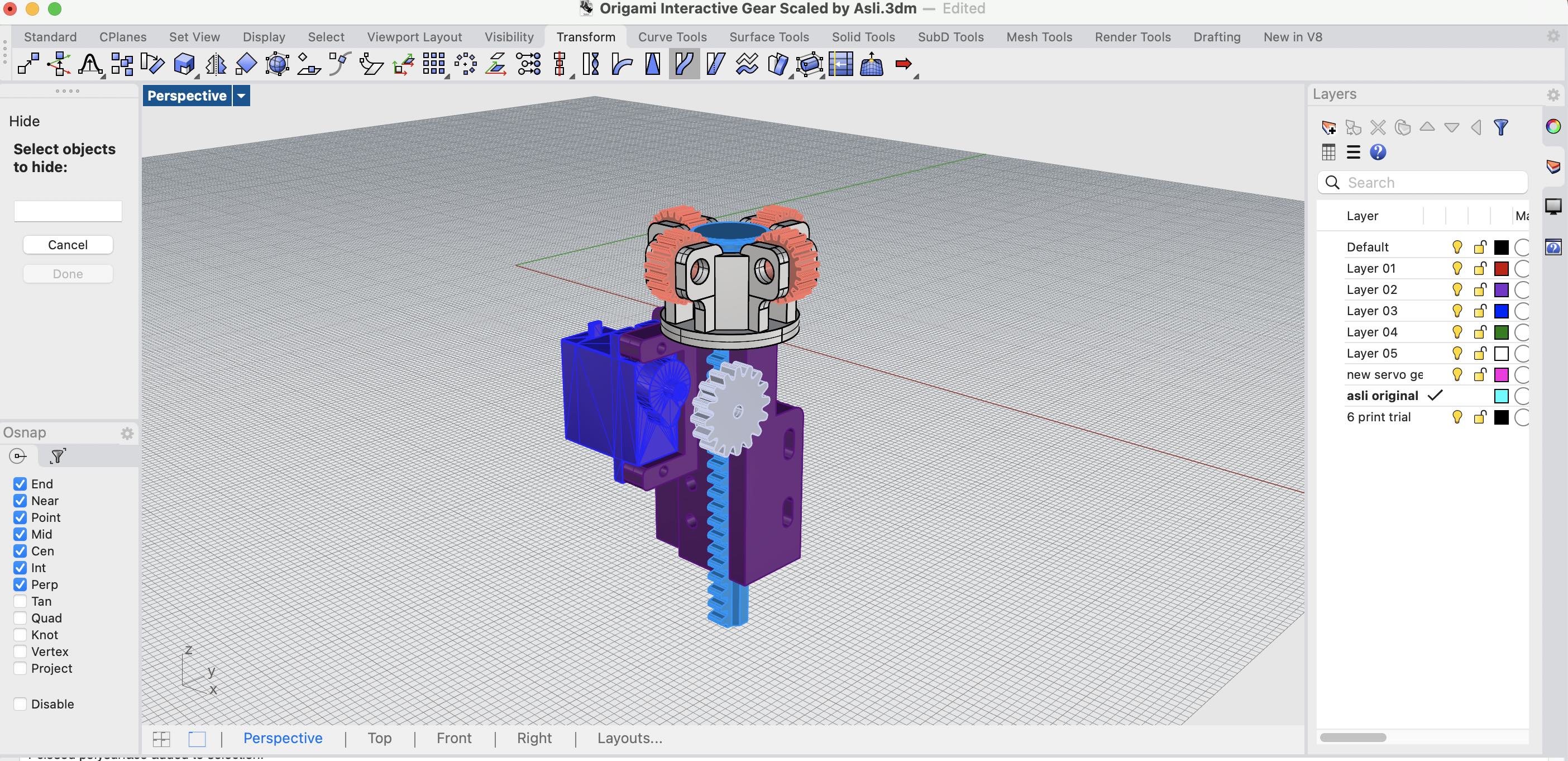Toggle the End object snap checkbox
Screen dimensions: 1568x761
pyautogui.click(x=20, y=484)
